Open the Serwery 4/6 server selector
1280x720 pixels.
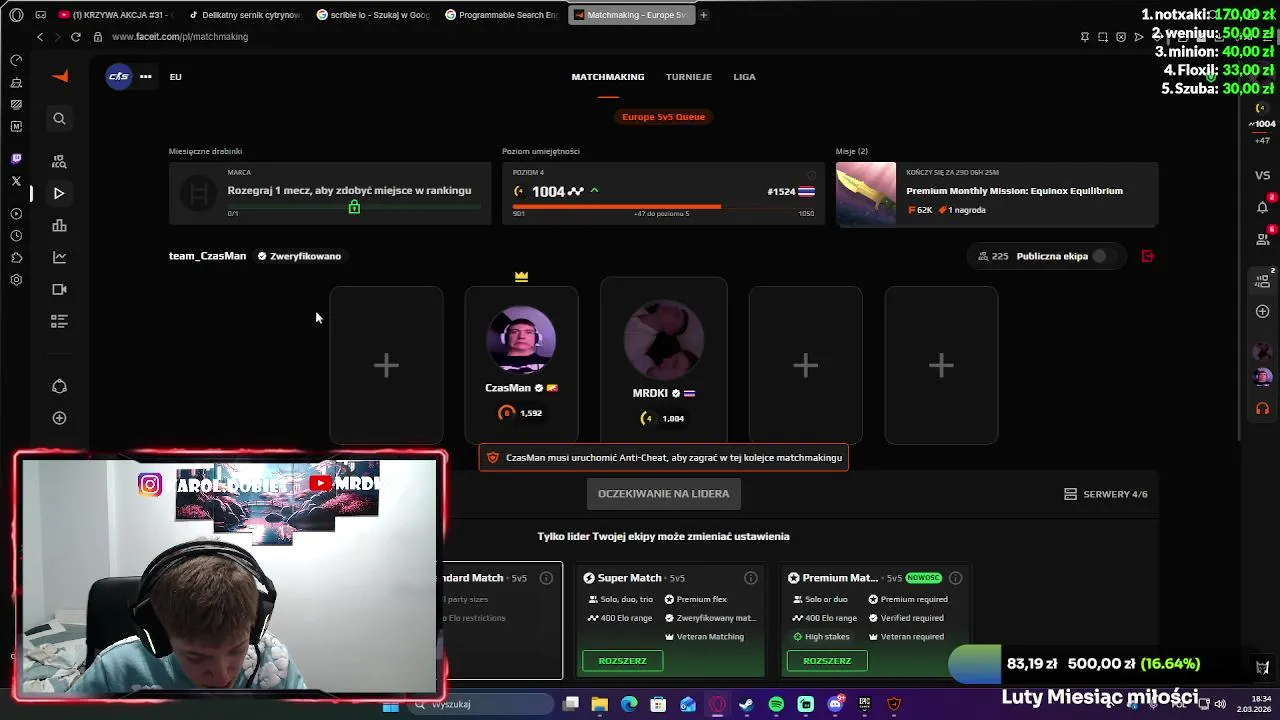(x=1105, y=494)
